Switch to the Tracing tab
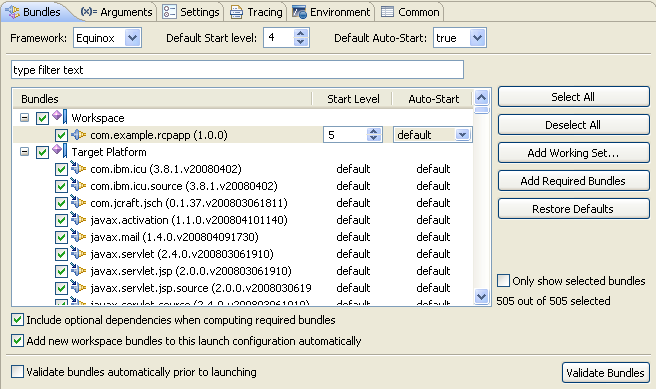The width and height of the screenshot is (656, 389). (256, 12)
